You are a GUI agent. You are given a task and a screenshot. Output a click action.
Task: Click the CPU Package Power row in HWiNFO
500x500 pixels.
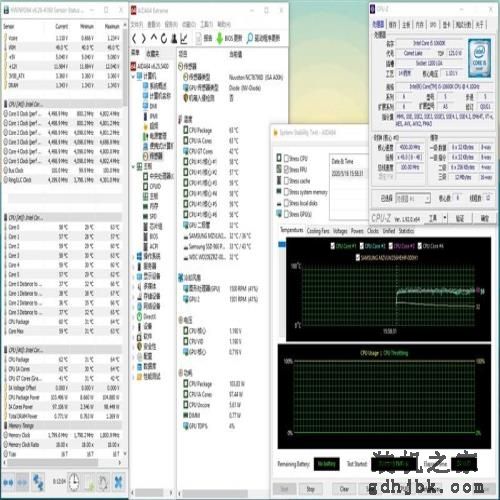click(x=62, y=397)
